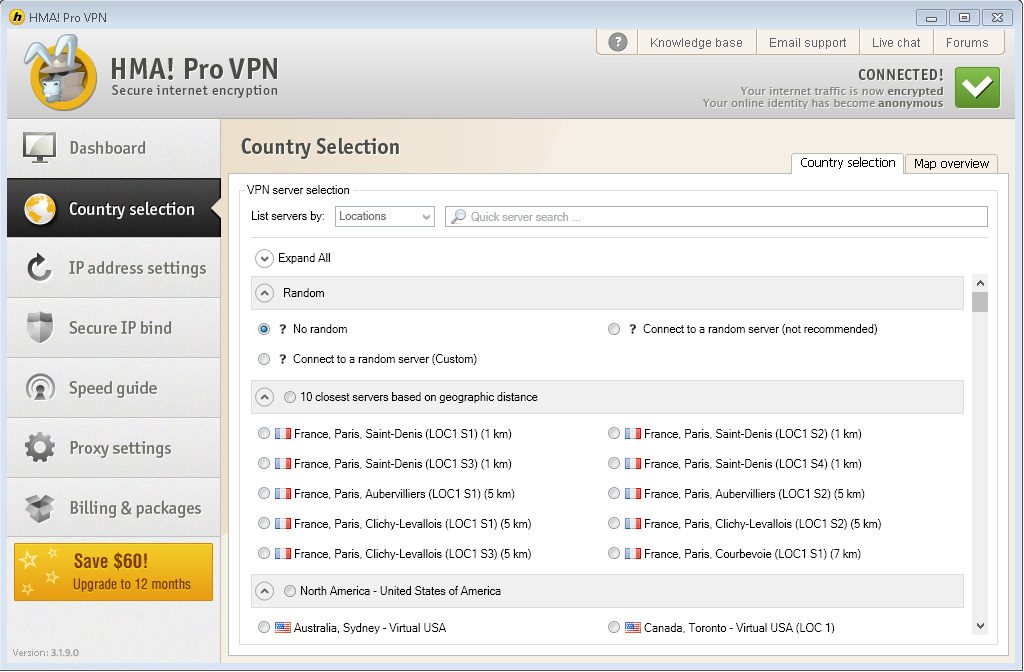Viewport: 1024px width, 672px height.
Task: Collapse the North America section
Action: (x=264, y=592)
